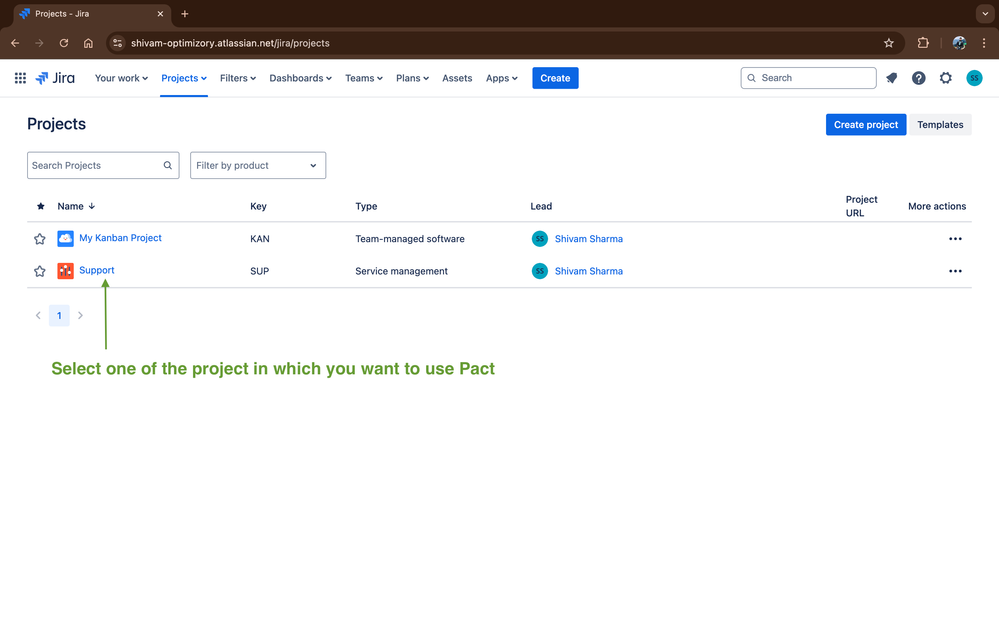The image size is (999, 625).
Task: Click the Create project button
Action: pyautogui.click(x=866, y=124)
